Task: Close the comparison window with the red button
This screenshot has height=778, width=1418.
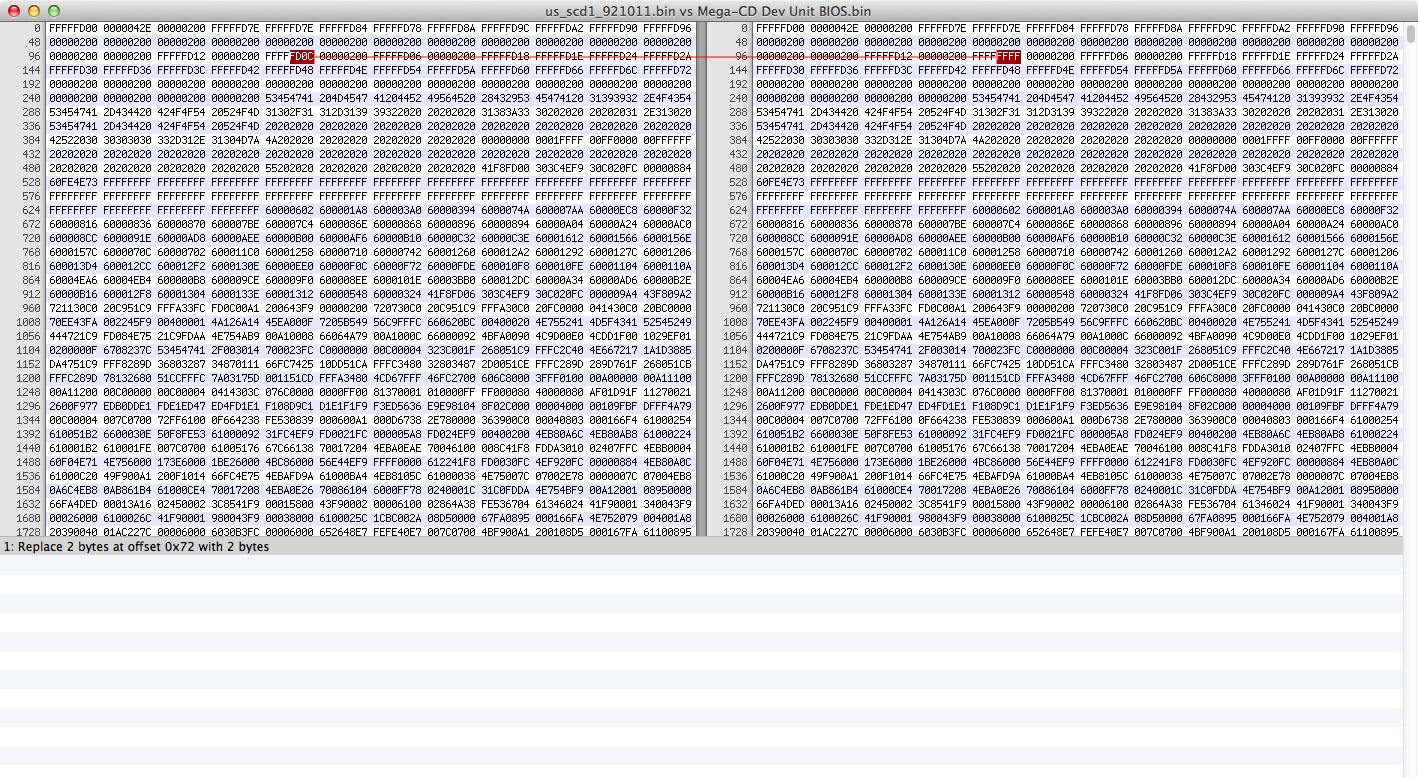Action: (14, 10)
